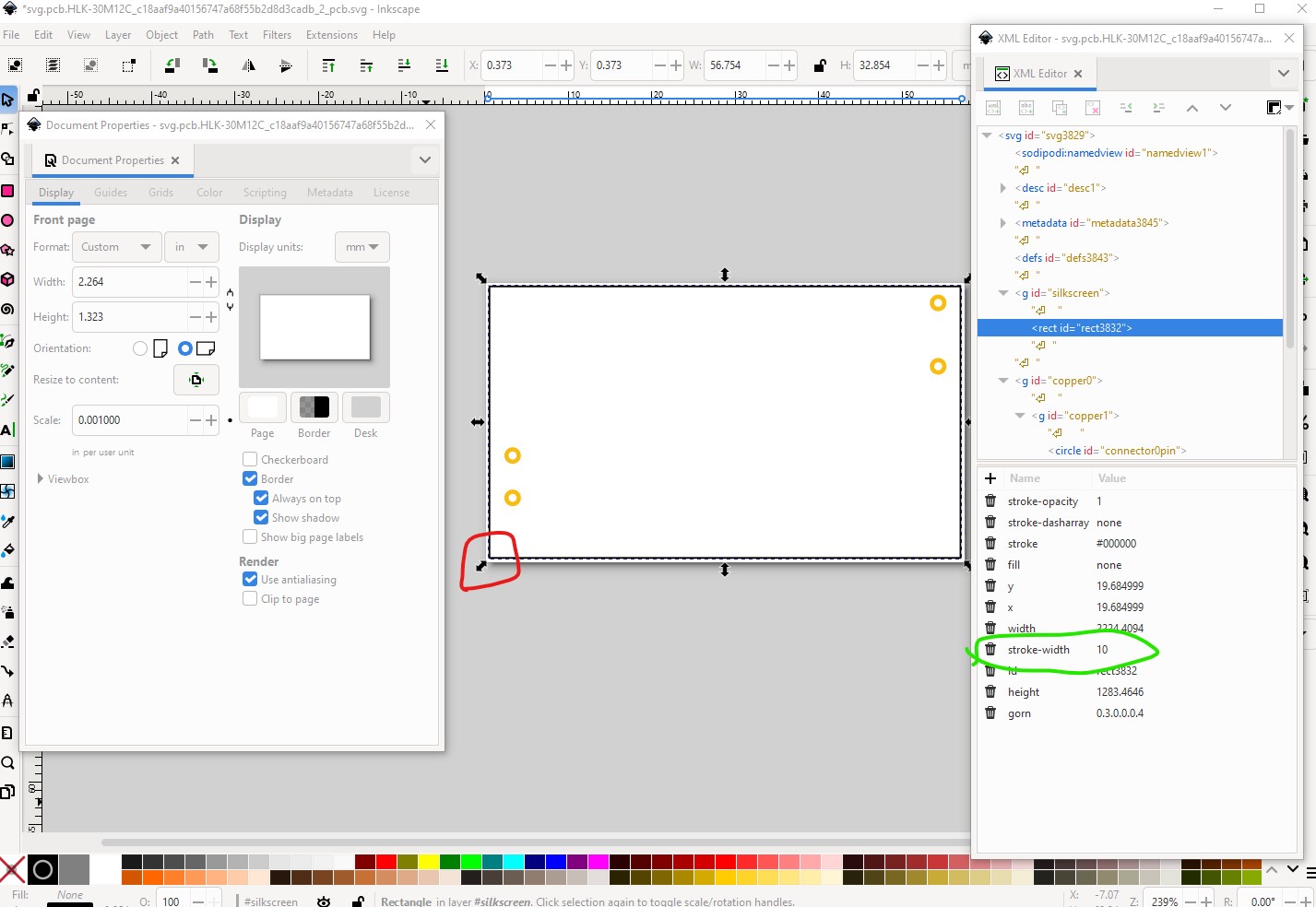Enable Show big page labels
The height and width of the screenshot is (907, 1316).
[250, 536]
